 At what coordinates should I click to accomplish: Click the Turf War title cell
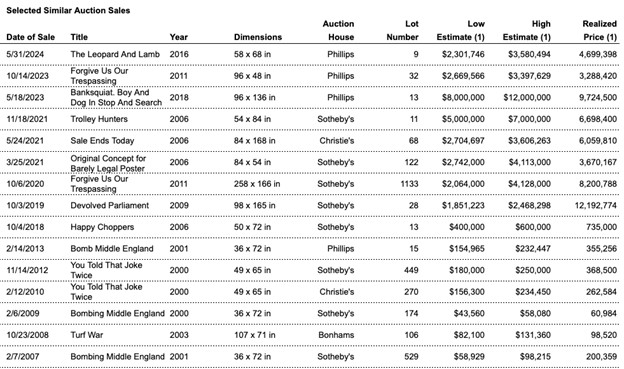pyautogui.click(x=87, y=335)
